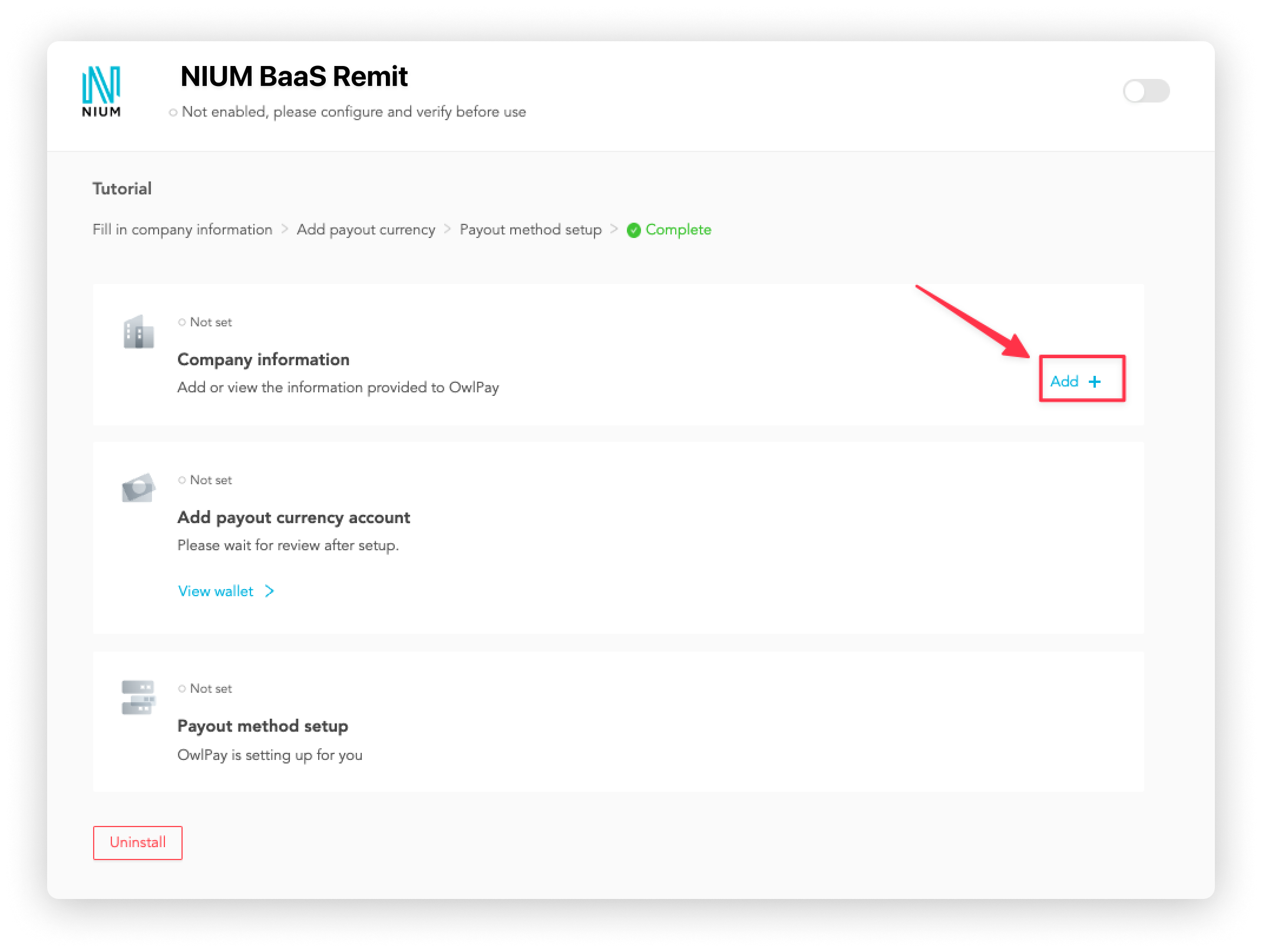This screenshot has width=1262, height=952.
Task: Click the NIUM BaaS Remit title
Action: coord(294,76)
